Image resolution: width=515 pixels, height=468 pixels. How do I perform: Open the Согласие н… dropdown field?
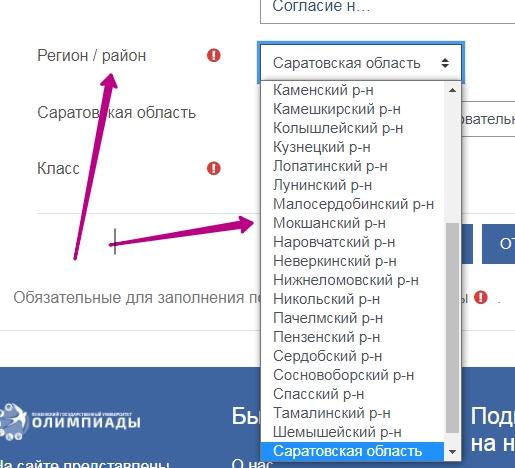tap(387, 10)
